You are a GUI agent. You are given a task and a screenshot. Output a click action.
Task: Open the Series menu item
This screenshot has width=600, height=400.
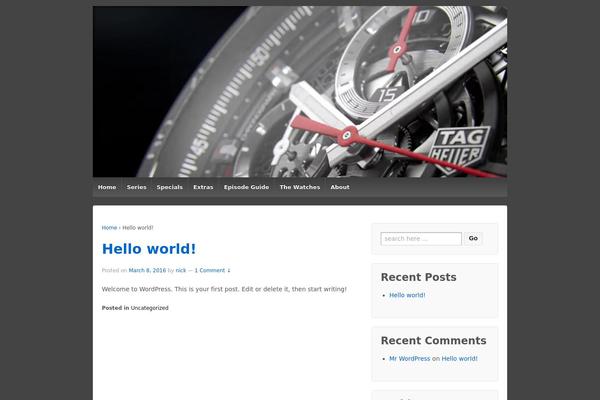[x=137, y=187]
